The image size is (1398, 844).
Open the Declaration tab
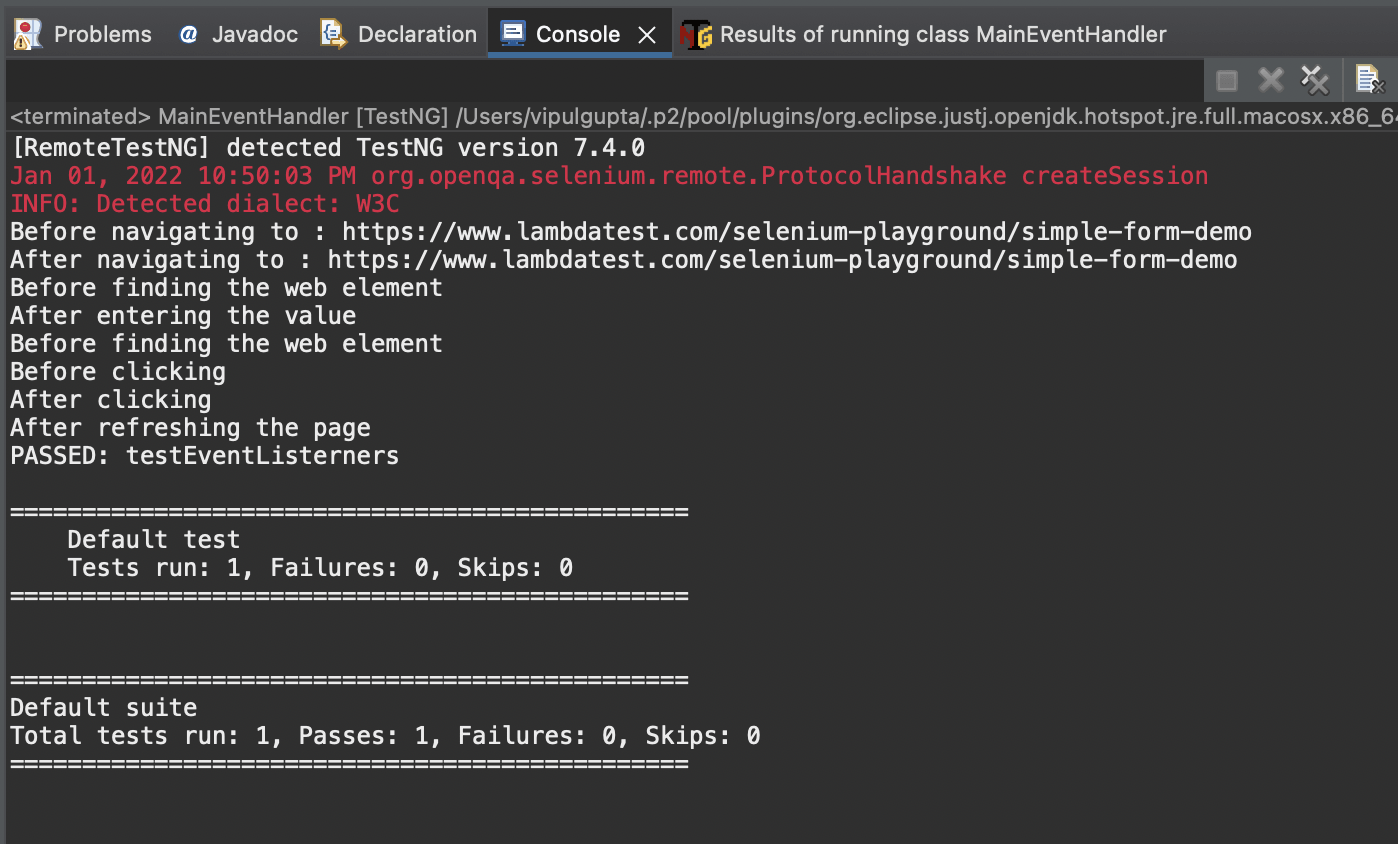[x=416, y=34]
